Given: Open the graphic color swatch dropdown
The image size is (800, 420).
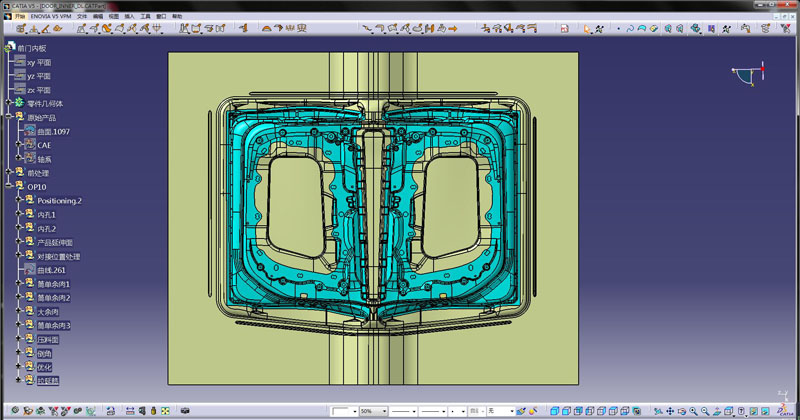Looking at the screenshot, I should point(353,411).
